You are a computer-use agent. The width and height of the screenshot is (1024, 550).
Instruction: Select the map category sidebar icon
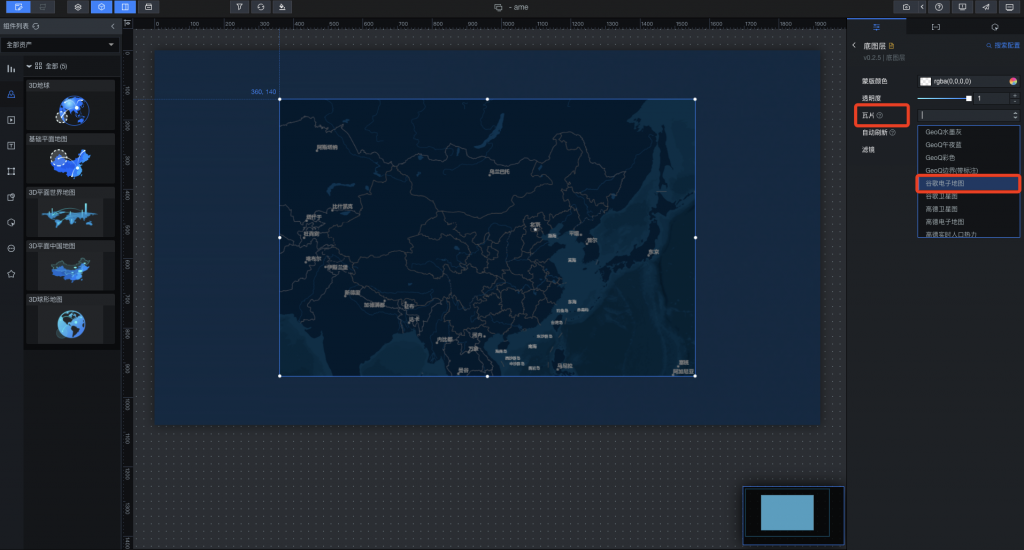click(x=11, y=94)
